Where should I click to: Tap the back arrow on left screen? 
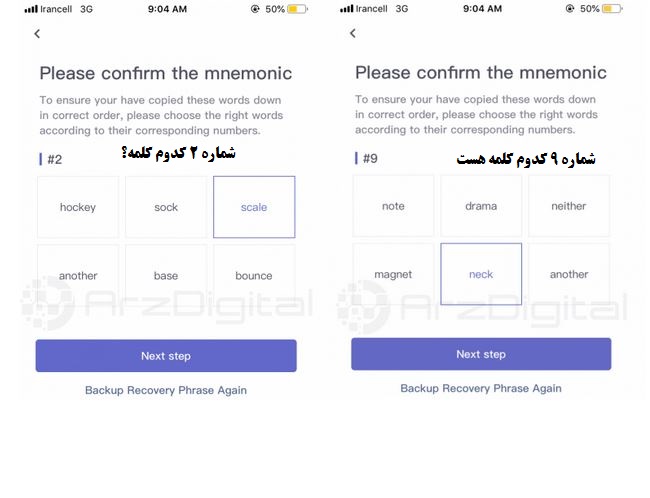(x=37, y=34)
